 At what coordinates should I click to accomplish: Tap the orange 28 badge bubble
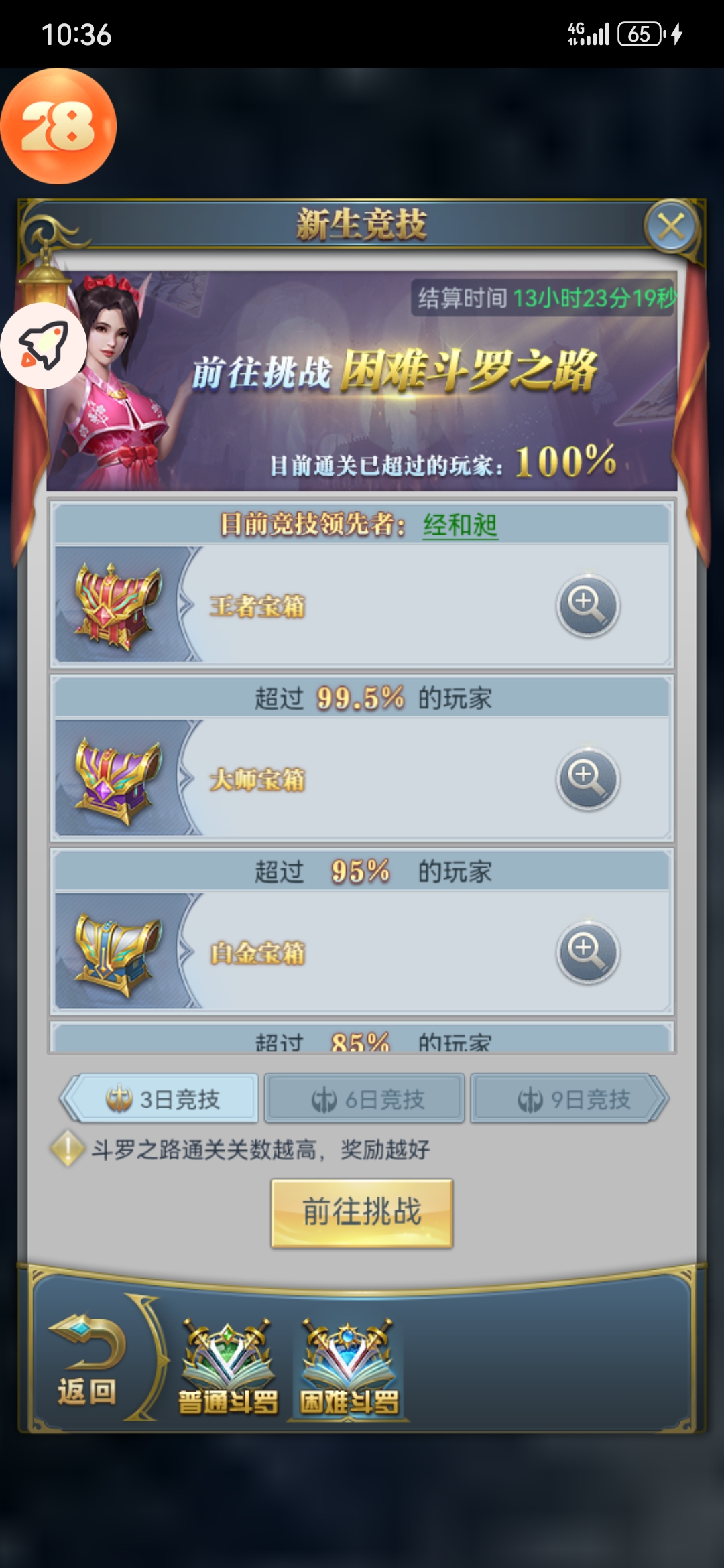click(58, 126)
